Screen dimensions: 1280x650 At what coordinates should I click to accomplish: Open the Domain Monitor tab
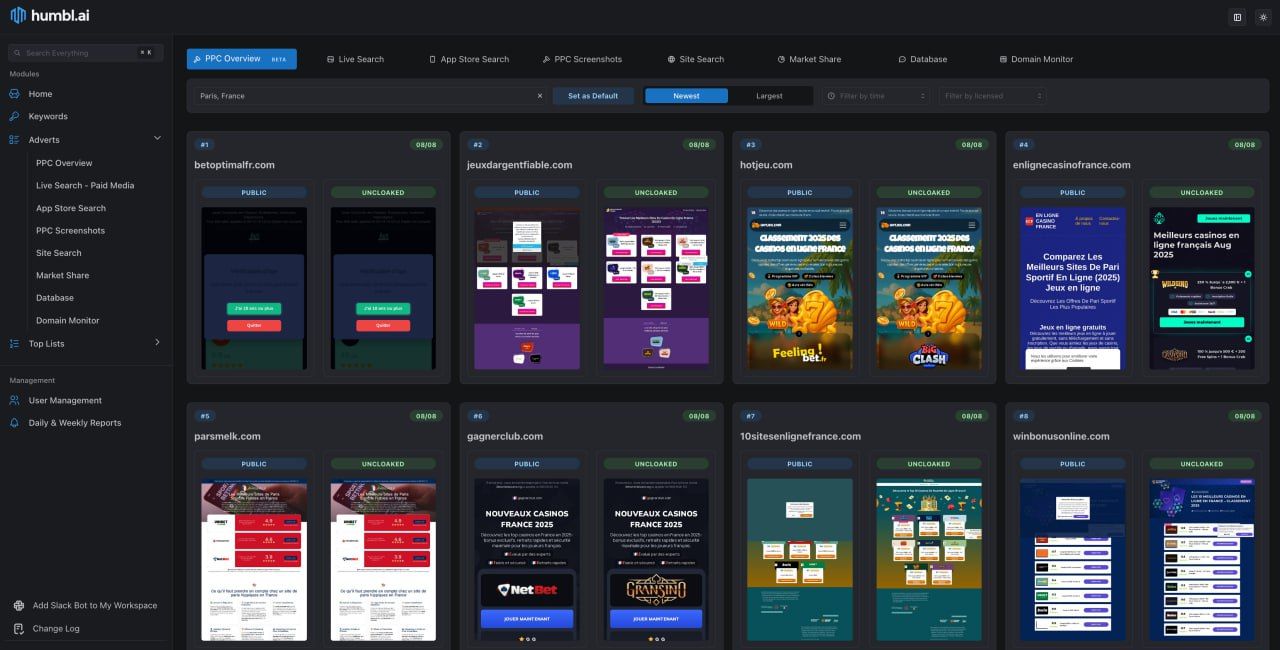[1035, 59]
